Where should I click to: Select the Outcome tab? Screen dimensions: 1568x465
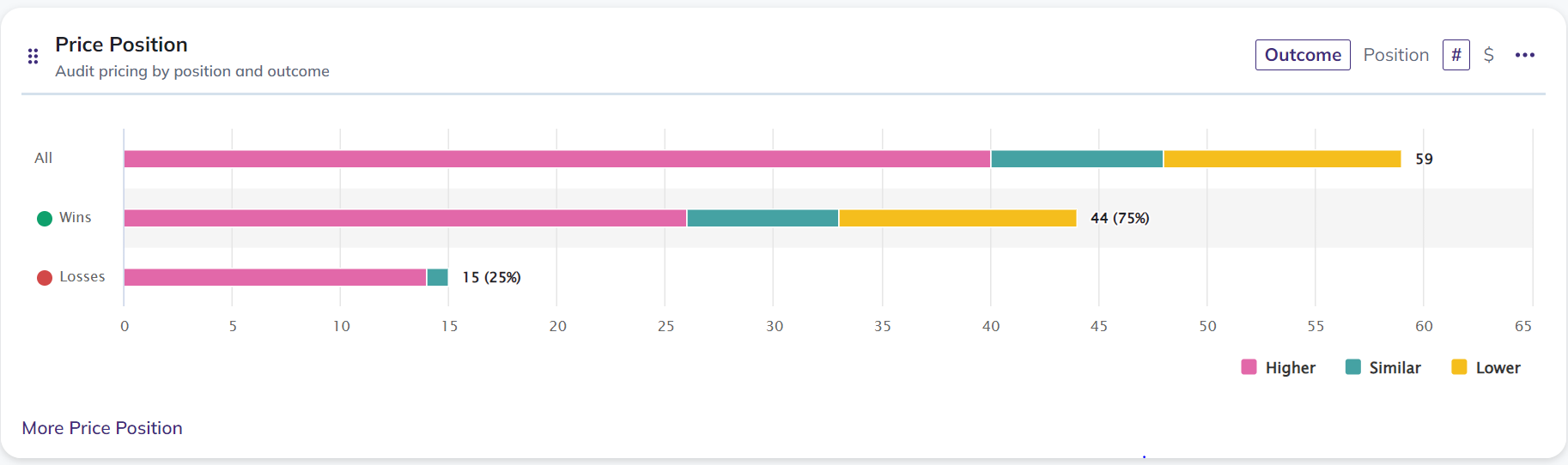[1303, 55]
